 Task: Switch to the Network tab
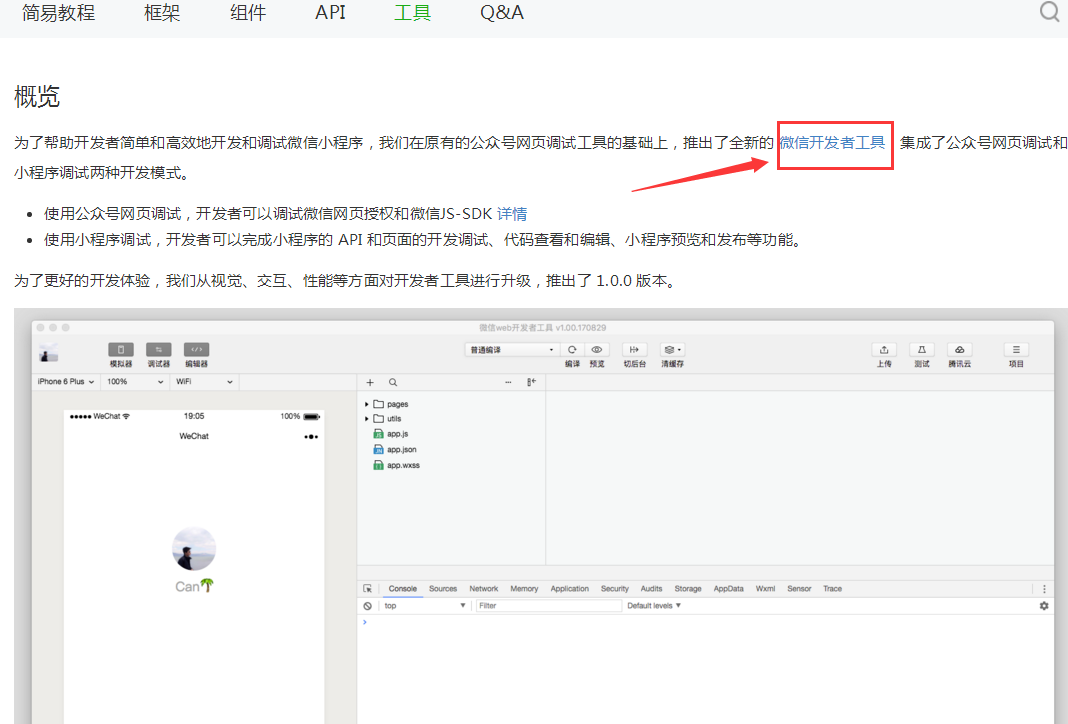tap(484, 588)
